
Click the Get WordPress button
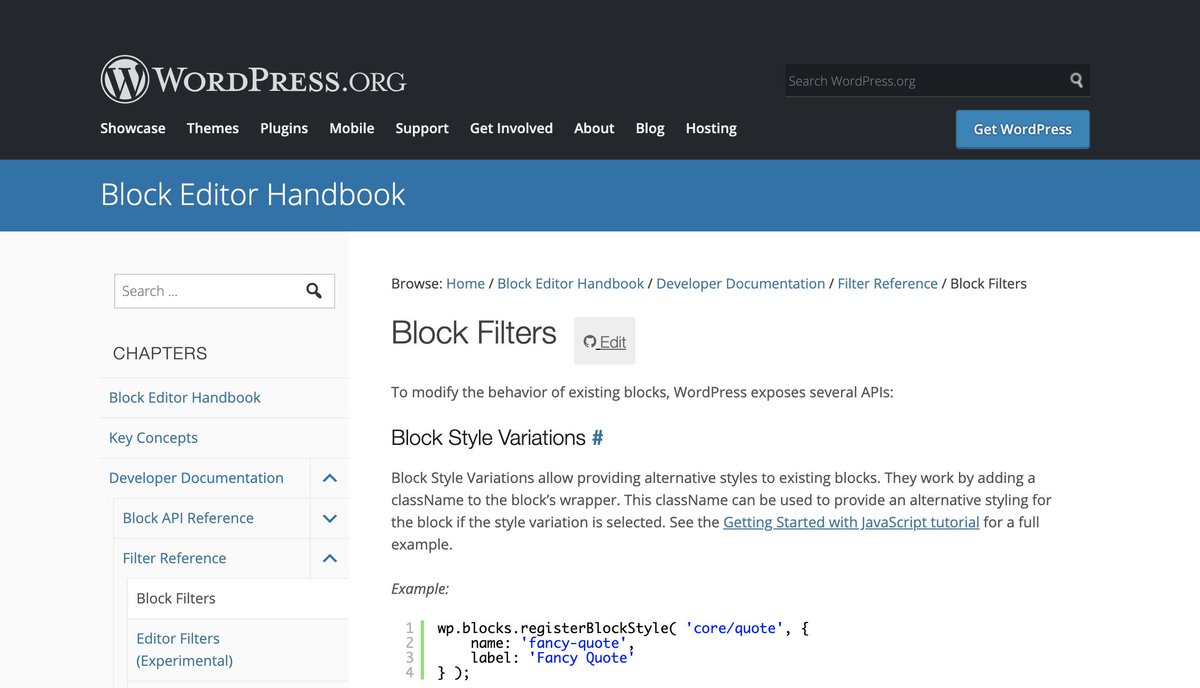1022,129
